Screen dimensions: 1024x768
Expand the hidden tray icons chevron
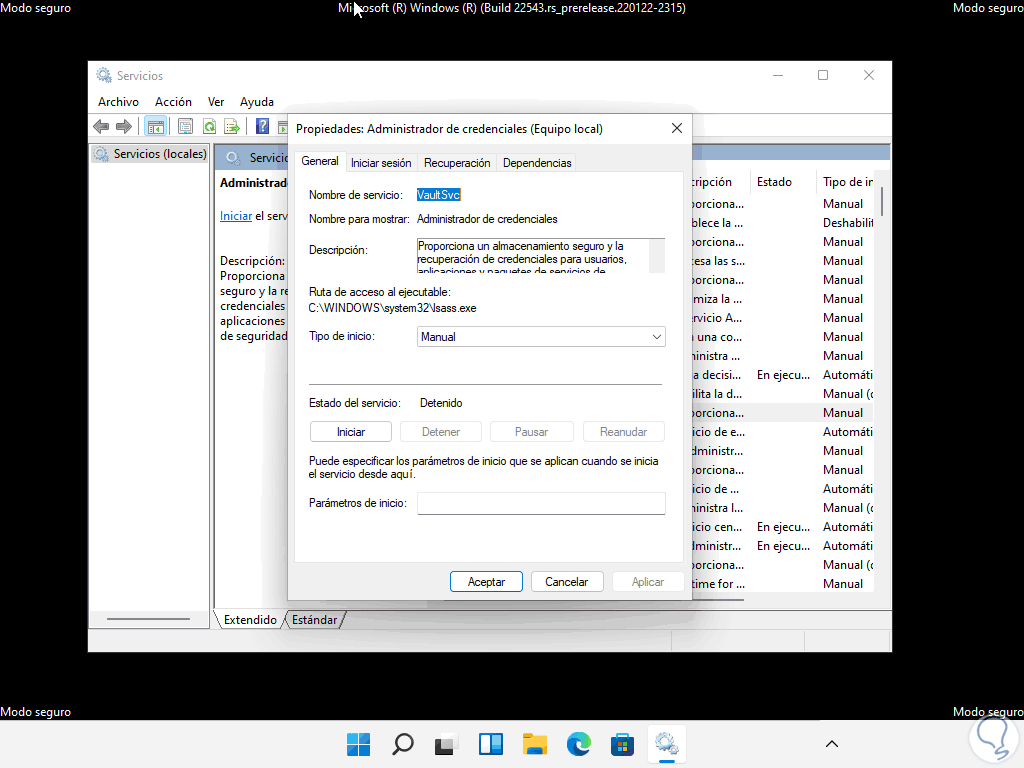pyautogui.click(x=832, y=744)
